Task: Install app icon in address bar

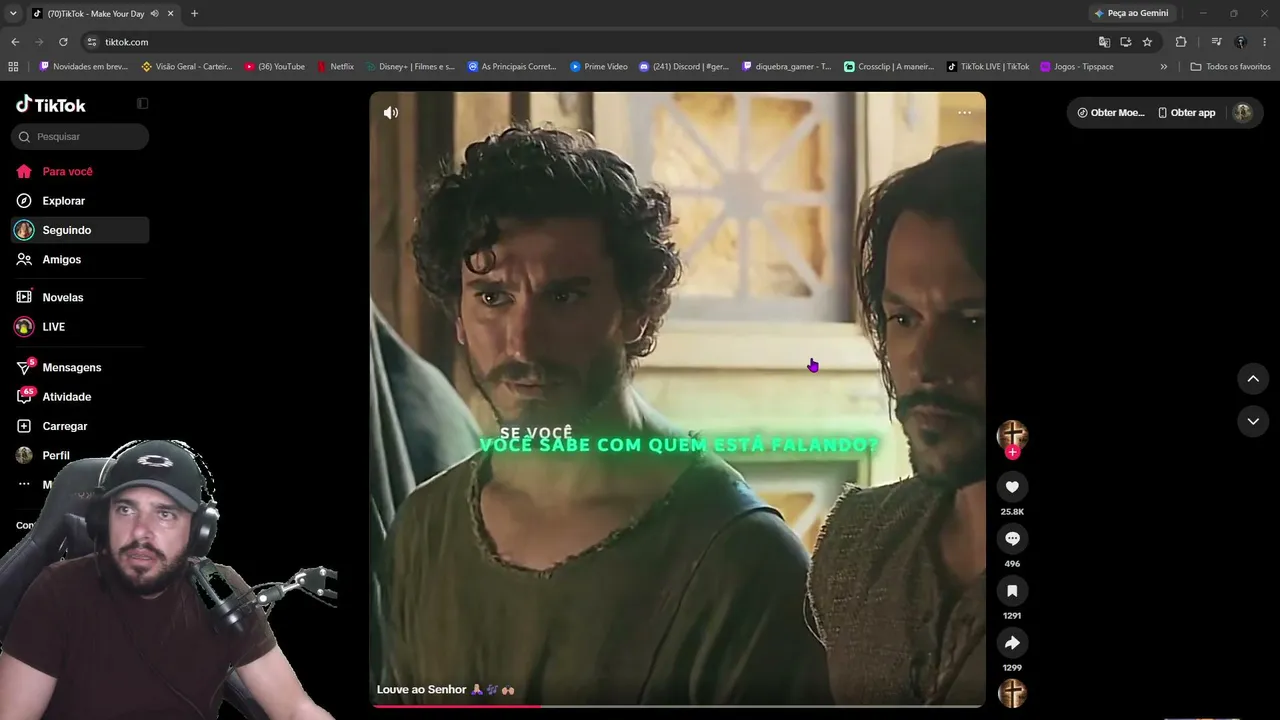Action: click(1125, 42)
